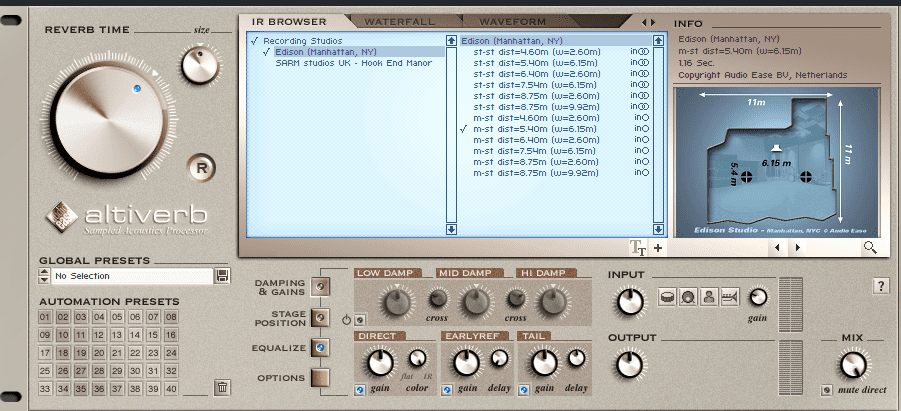Open the Global Presets stepper arrows
901x411 pixels.
click(44, 276)
